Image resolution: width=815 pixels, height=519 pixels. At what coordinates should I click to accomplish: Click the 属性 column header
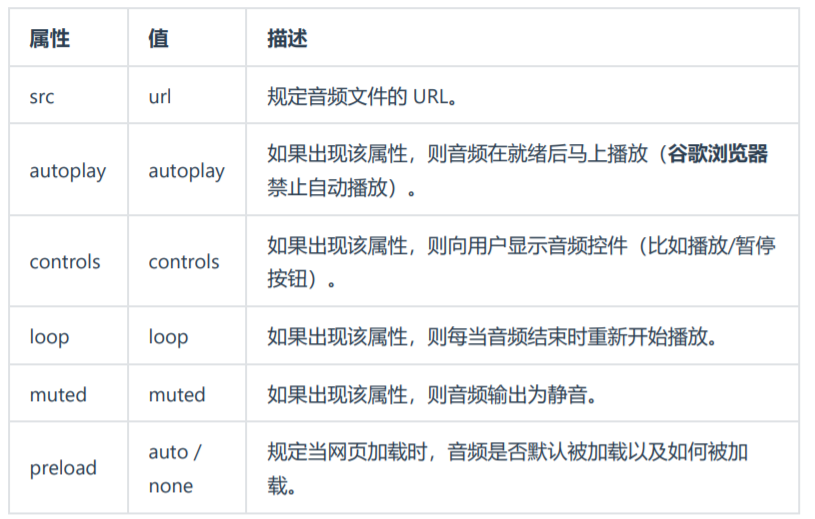click(x=49, y=38)
